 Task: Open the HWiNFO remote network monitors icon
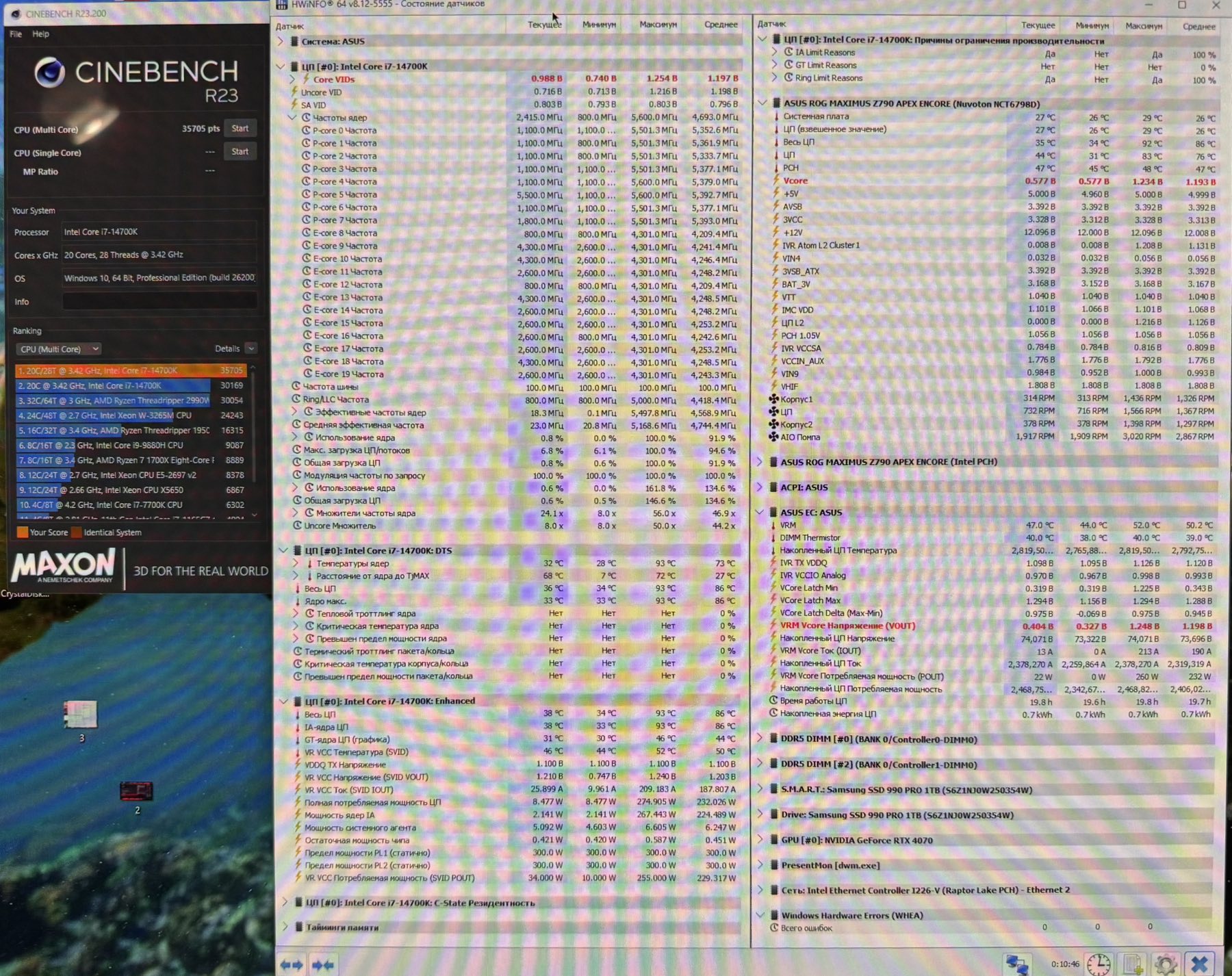coord(1017,964)
